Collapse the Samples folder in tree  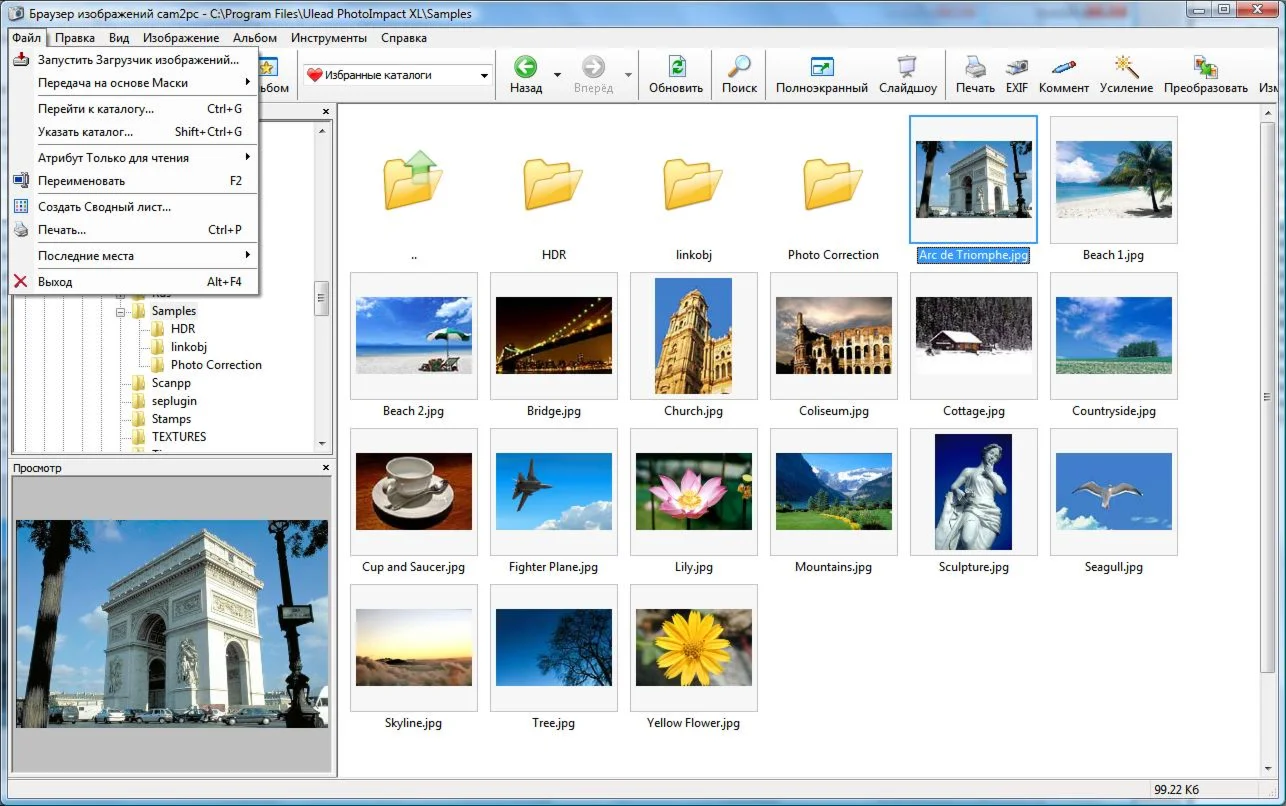tap(121, 311)
